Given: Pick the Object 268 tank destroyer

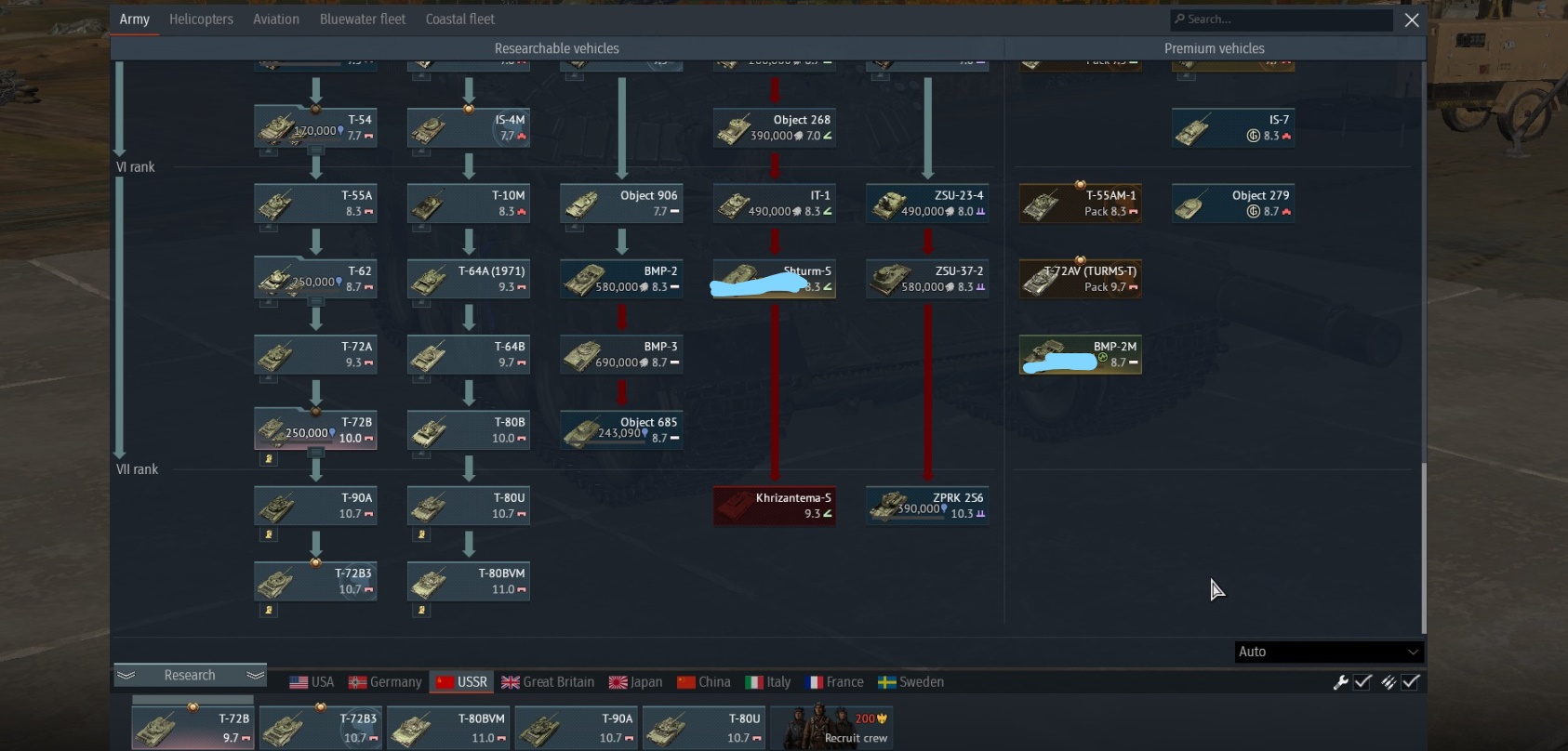Looking at the screenshot, I should tap(775, 128).
